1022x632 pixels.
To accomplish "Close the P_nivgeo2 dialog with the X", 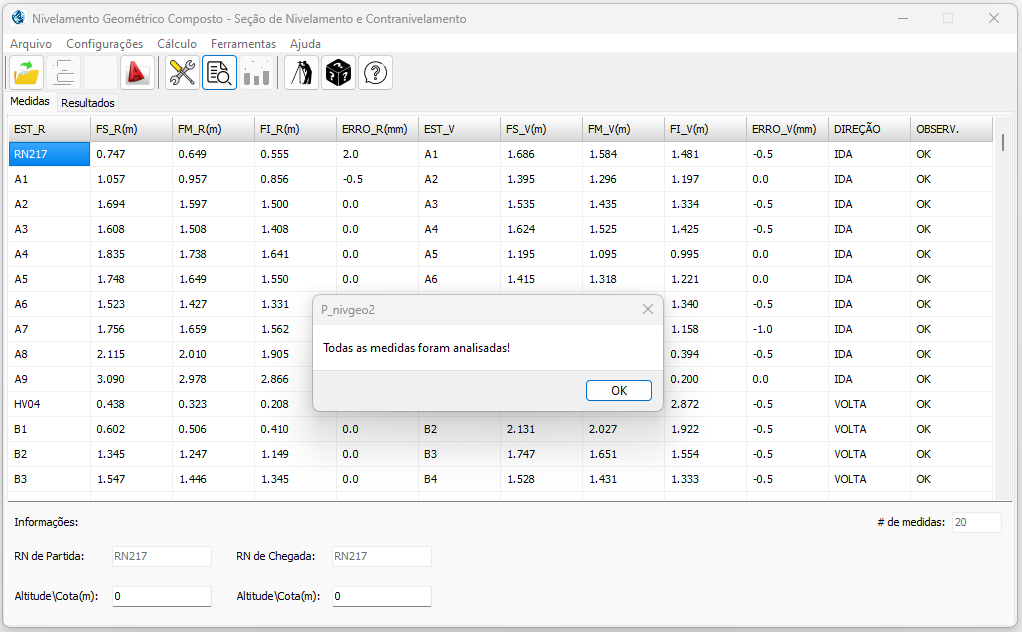I will point(647,309).
